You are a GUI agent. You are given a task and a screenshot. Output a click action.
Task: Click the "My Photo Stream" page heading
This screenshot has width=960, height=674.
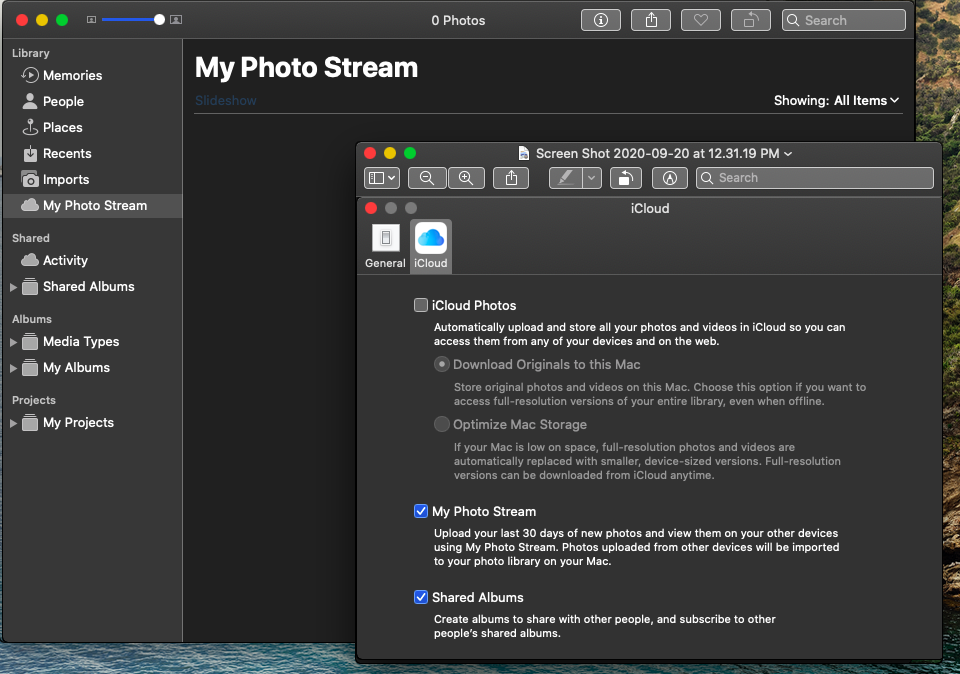(x=306, y=67)
